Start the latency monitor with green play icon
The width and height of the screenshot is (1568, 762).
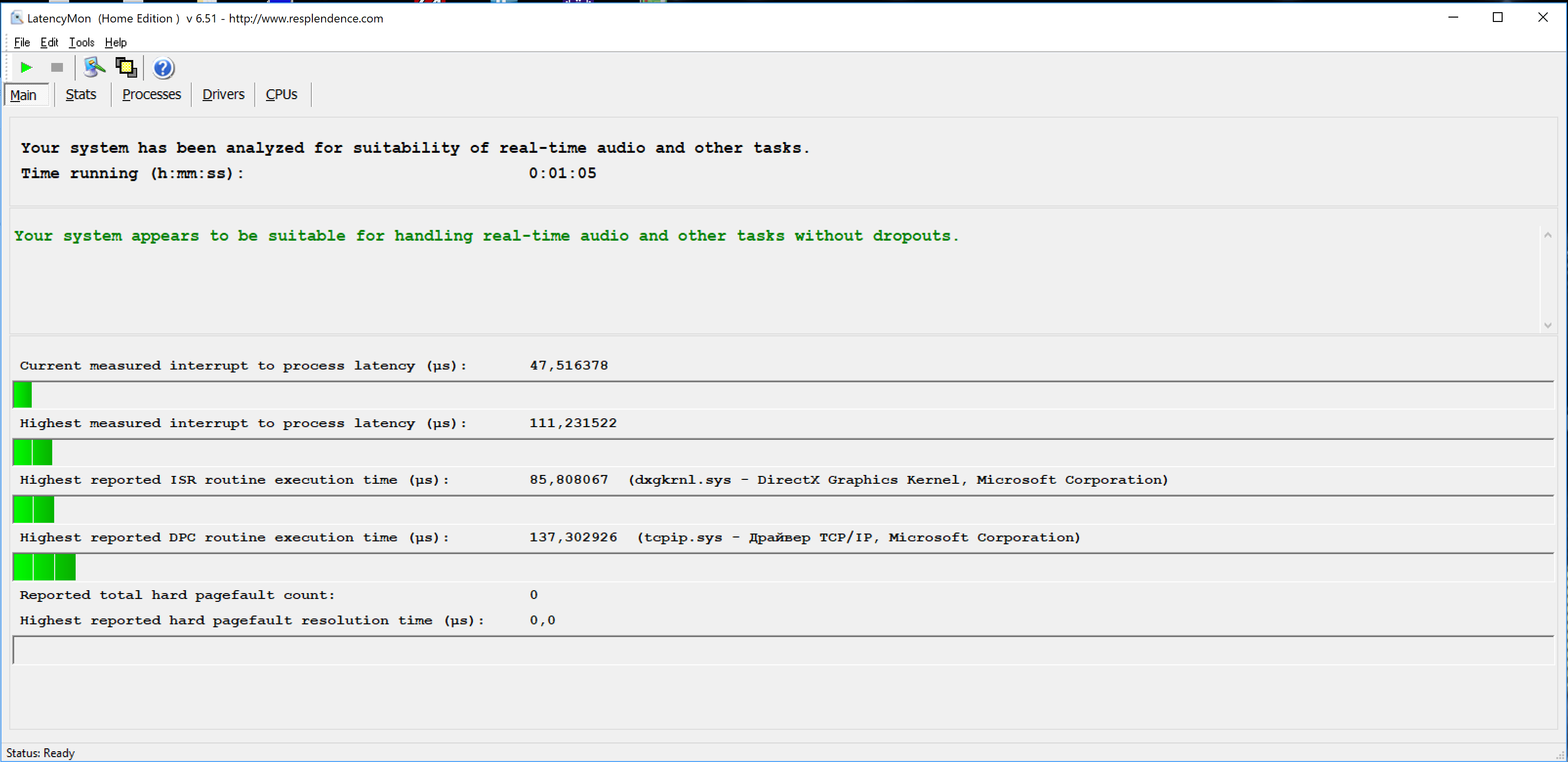pyautogui.click(x=26, y=67)
